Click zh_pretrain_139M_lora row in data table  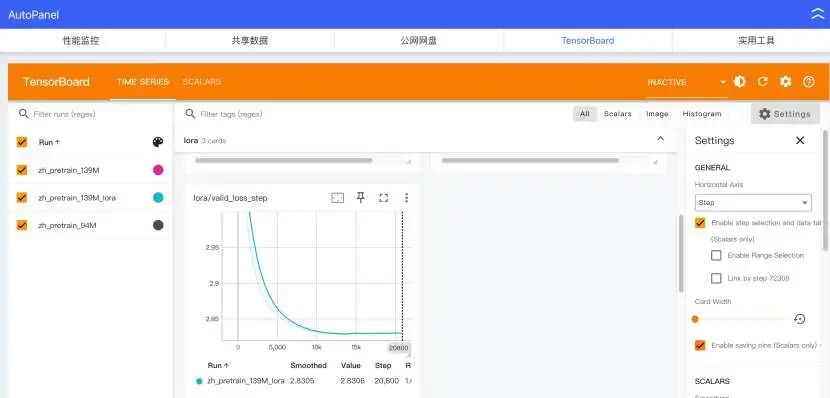click(x=303, y=381)
